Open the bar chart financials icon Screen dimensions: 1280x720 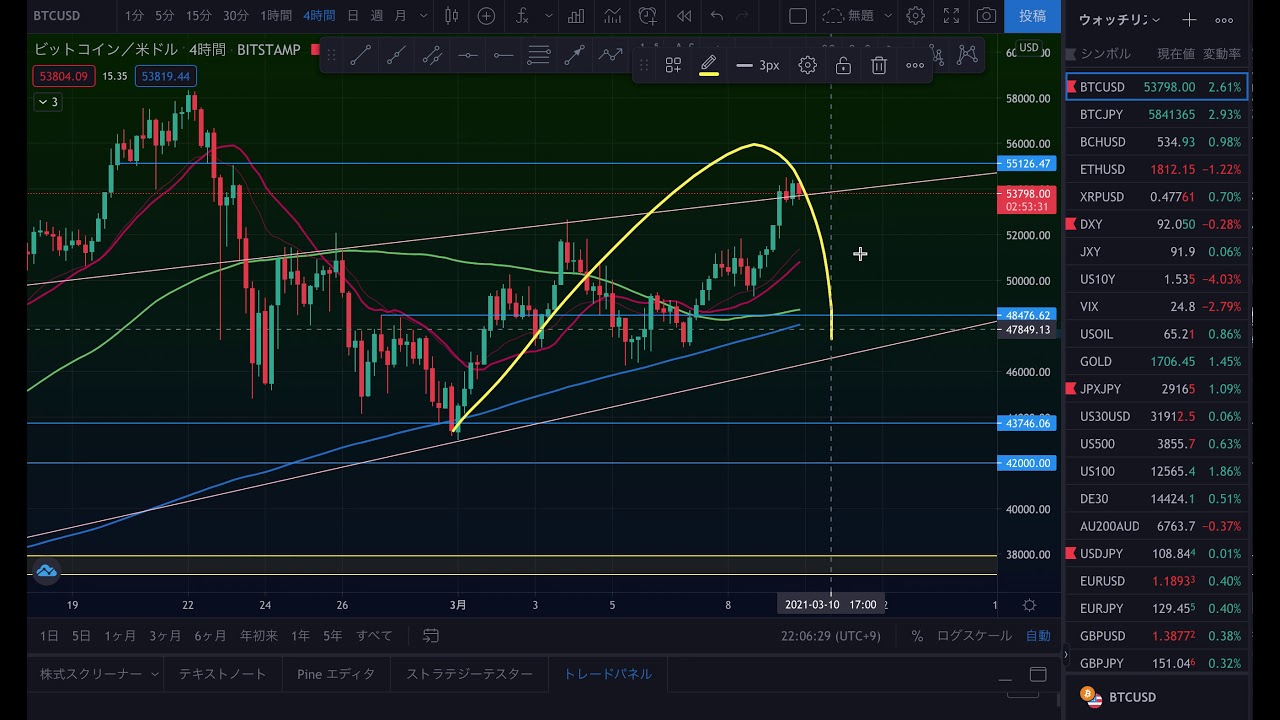[576, 16]
